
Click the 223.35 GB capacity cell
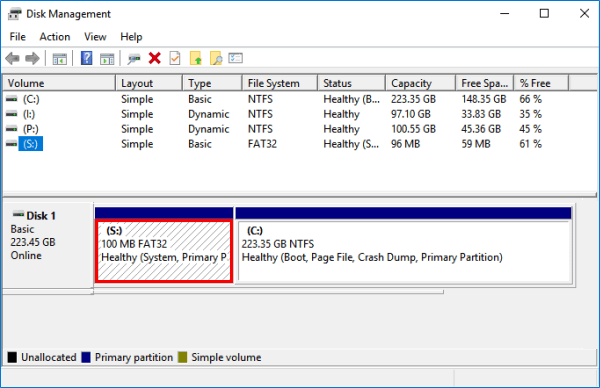[x=413, y=99]
